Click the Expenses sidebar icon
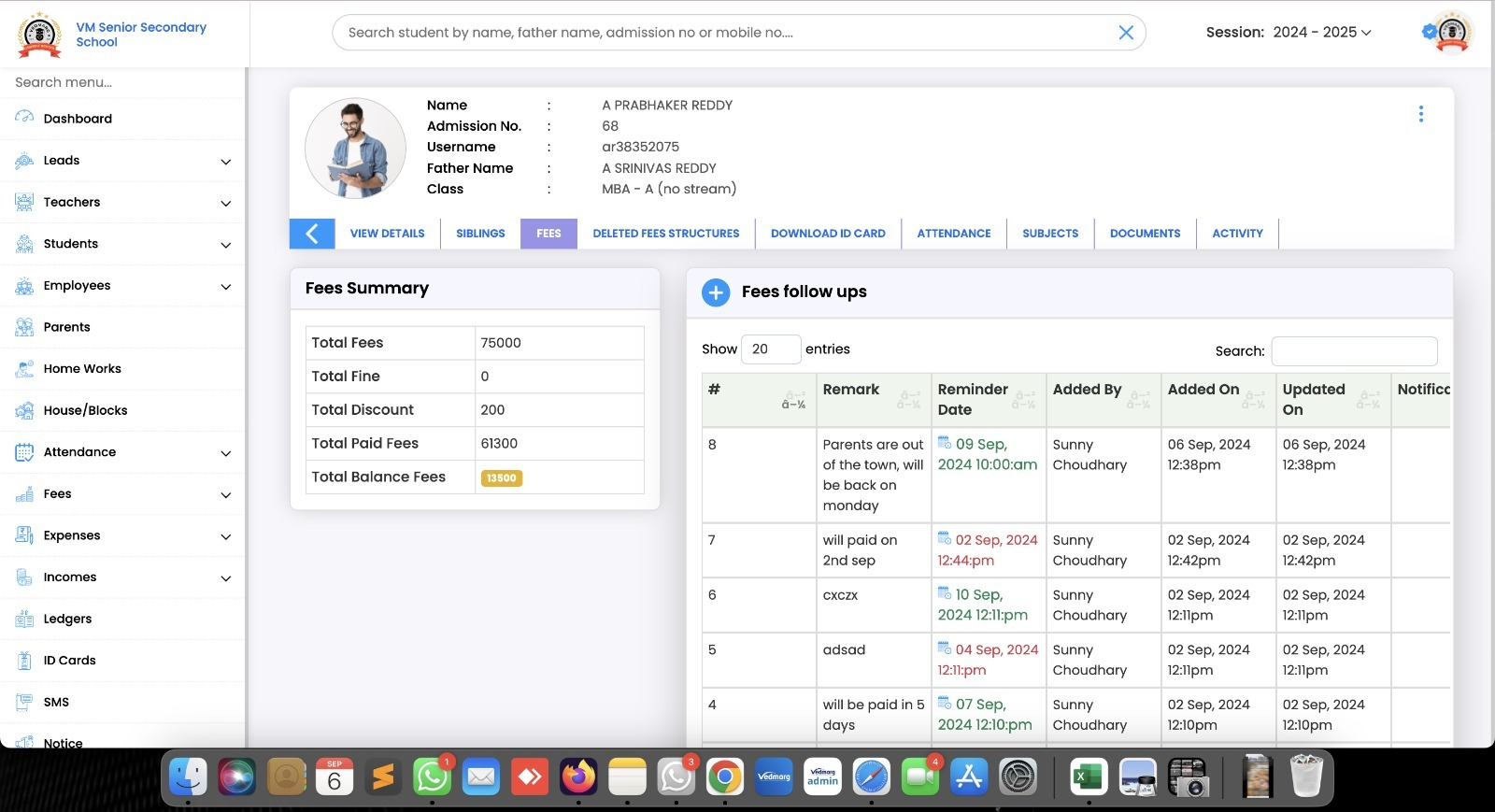Screen dimensions: 1495x812 [24, 535]
